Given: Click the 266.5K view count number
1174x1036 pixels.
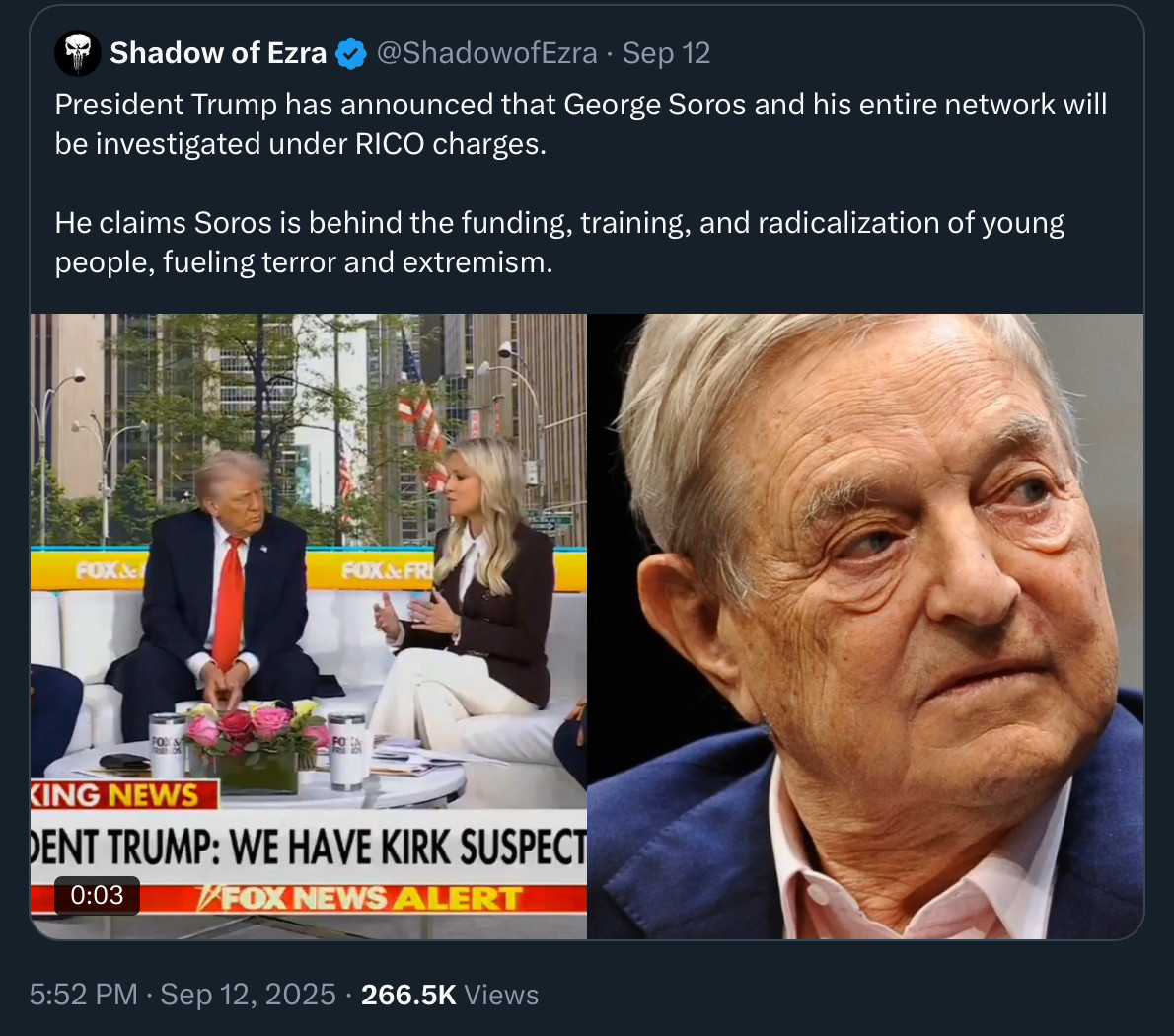Looking at the screenshot, I should click(408, 995).
